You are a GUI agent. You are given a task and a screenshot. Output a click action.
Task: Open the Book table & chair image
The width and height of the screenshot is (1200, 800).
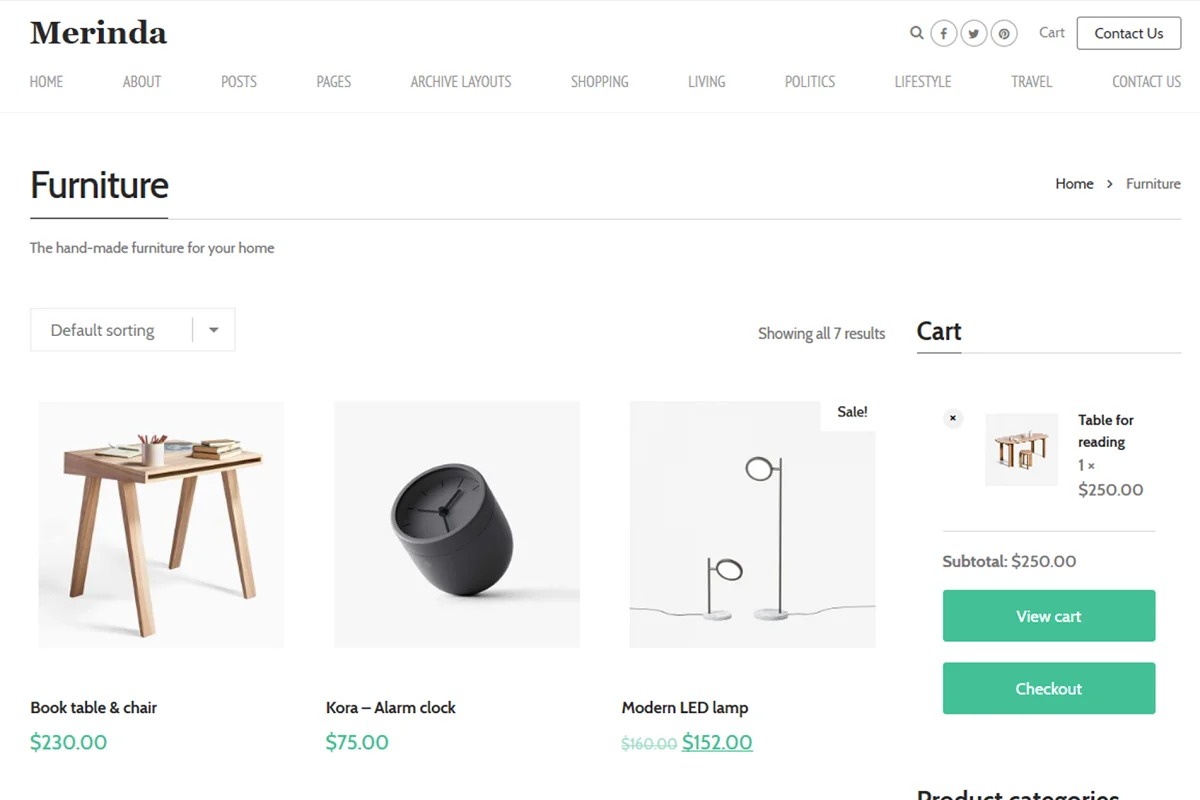161,524
